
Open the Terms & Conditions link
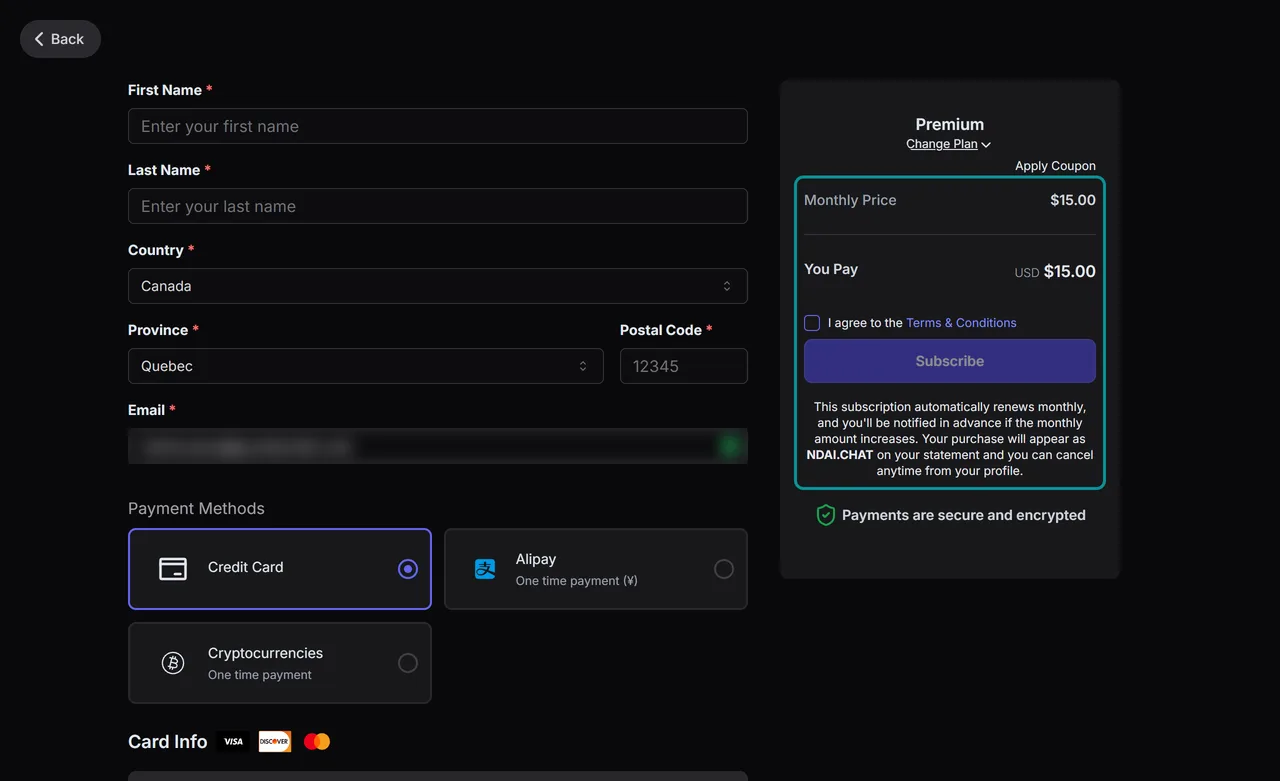pyautogui.click(x=961, y=323)
